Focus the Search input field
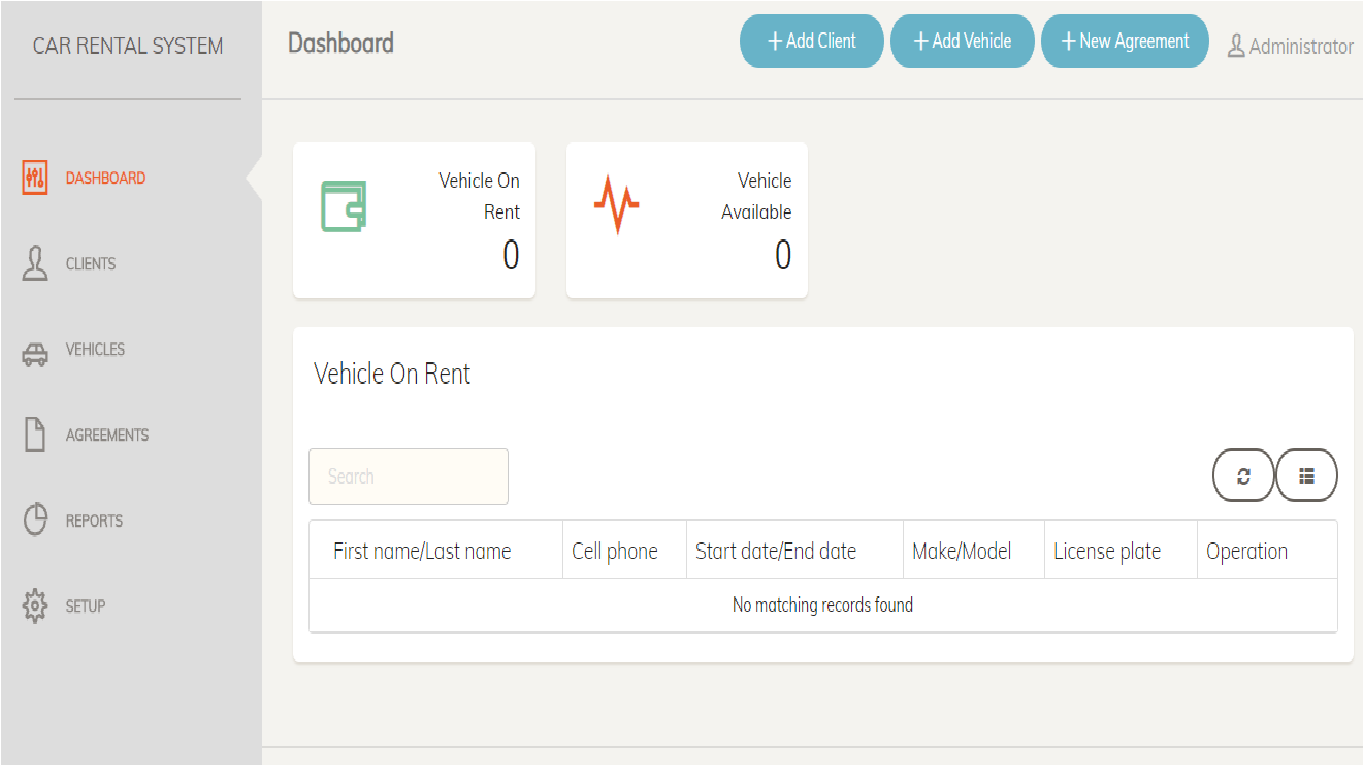1366x768 pixels. [x=408, y=477]
